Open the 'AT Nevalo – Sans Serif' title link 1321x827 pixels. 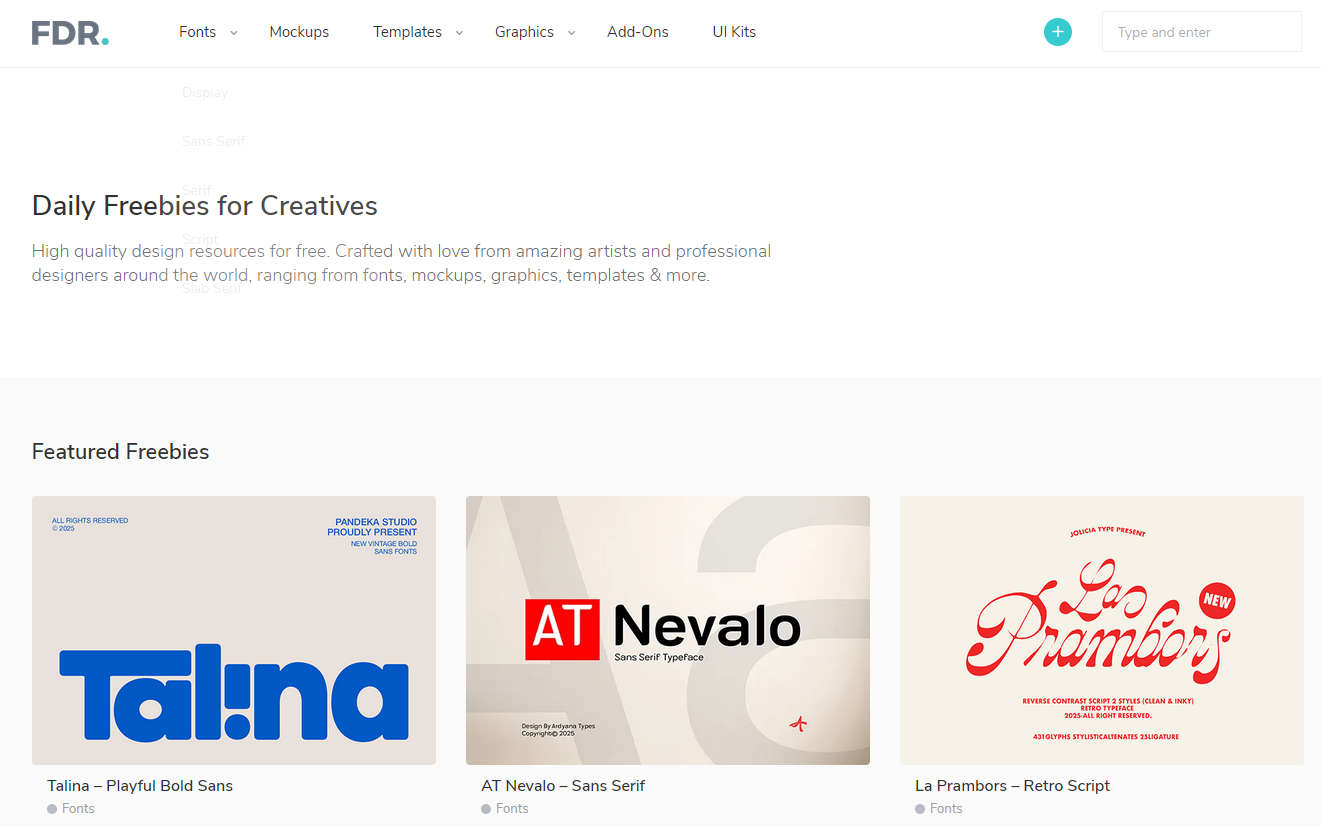click(x=563, y=786)
